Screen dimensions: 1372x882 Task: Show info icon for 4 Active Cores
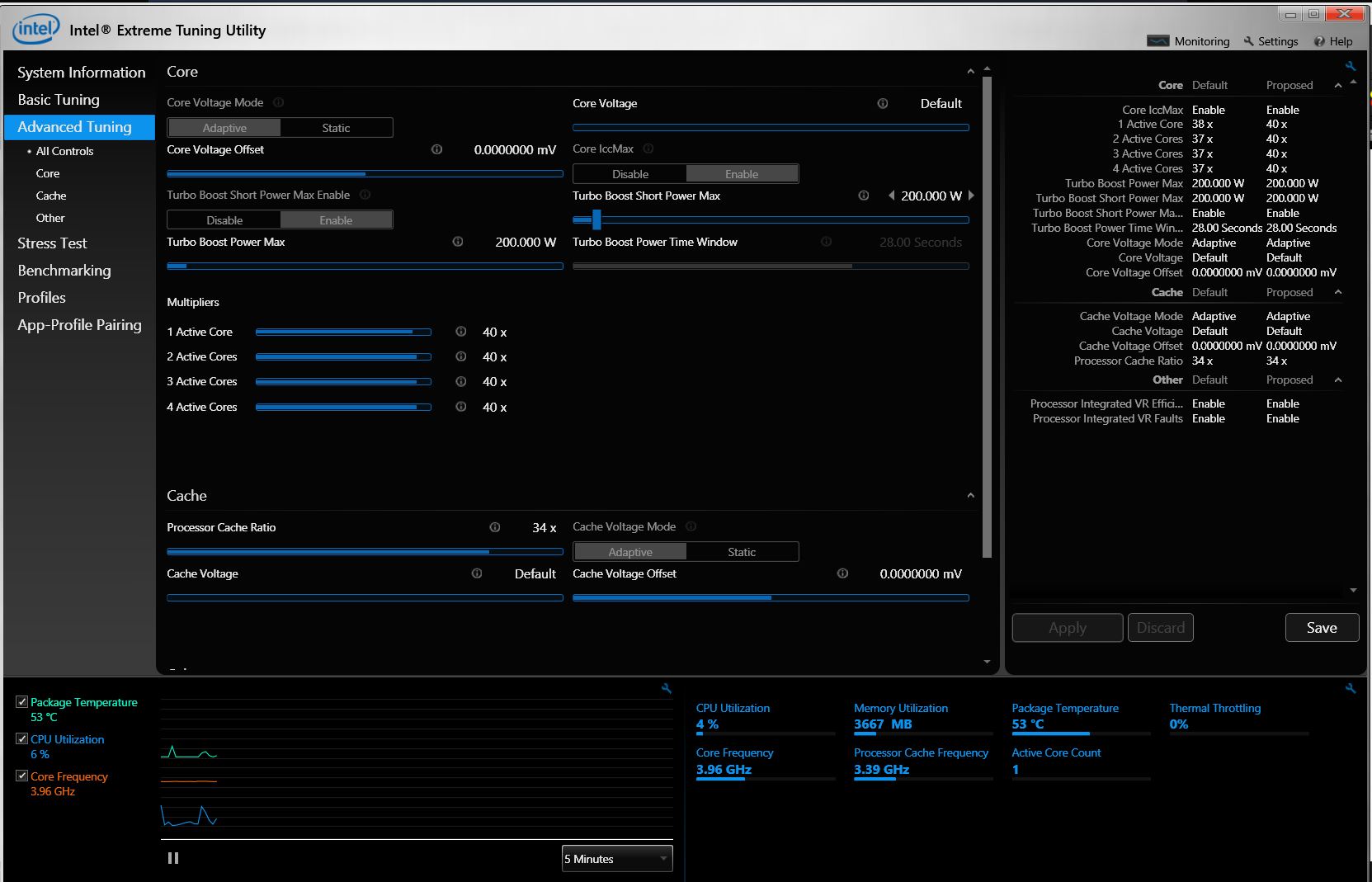tap(461, 407)
